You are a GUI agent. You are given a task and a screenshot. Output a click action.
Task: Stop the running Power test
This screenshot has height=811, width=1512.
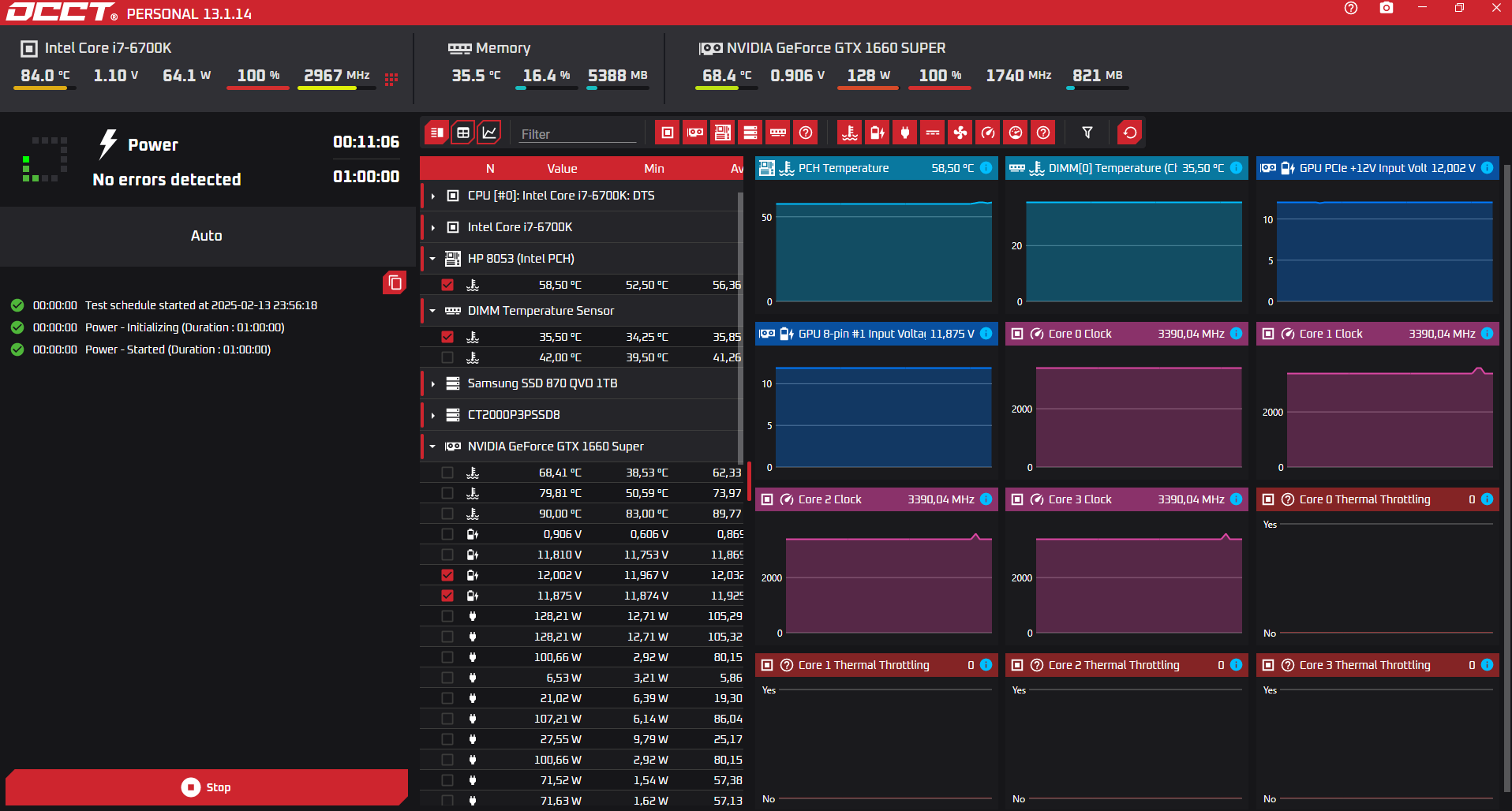click(x=207, y=787)
